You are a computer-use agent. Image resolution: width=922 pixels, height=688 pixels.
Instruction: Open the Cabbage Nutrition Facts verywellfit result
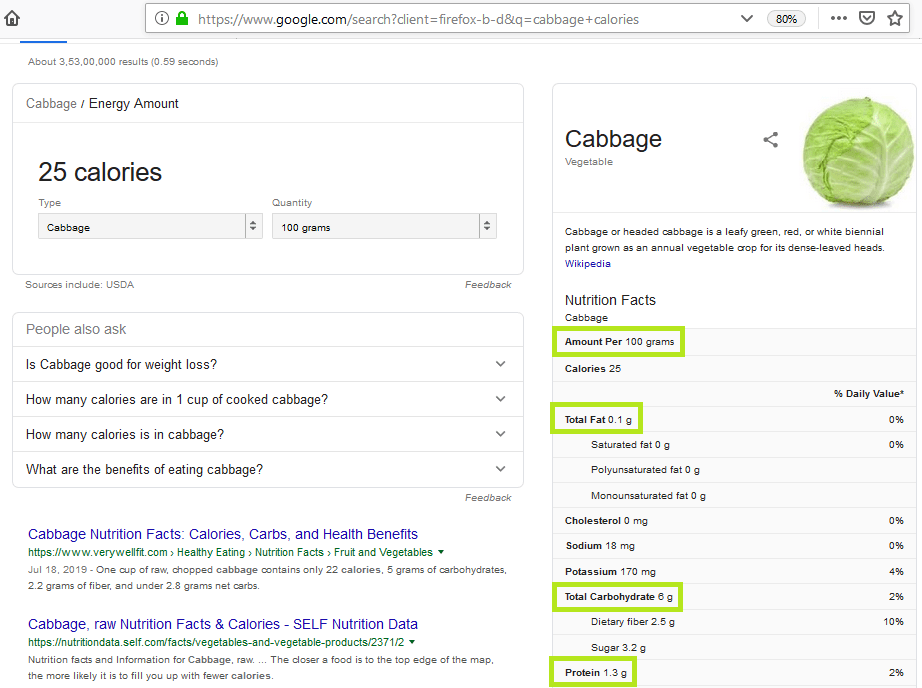coord(222,534)
